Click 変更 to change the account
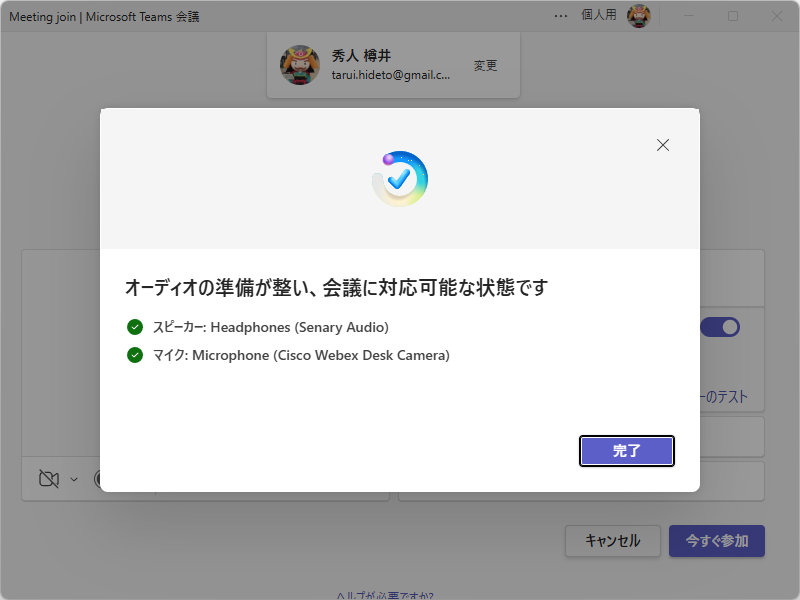800x600 pixels. [x=485, y=65]
